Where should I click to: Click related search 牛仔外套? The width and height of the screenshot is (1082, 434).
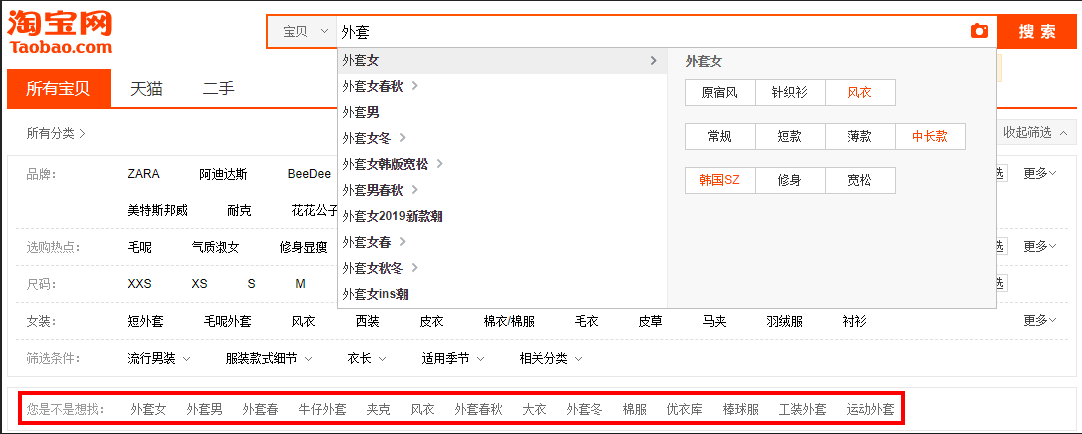(x=322, y=410)
